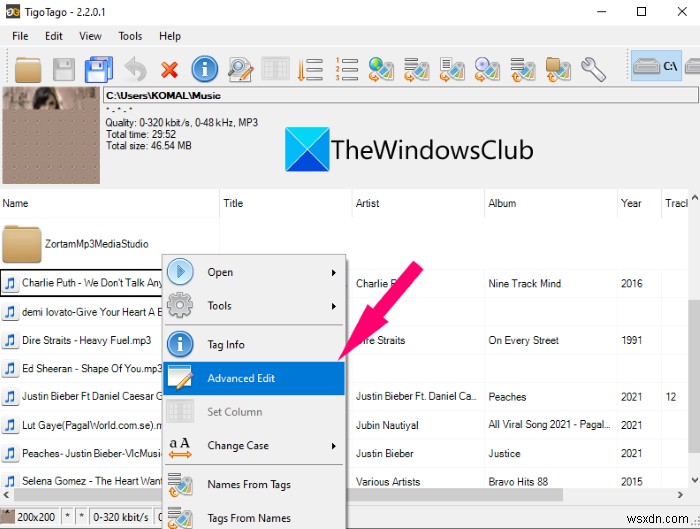Expand the Change Case submenu
Viewport: 700px width, 529px height.
coord(254,446)
